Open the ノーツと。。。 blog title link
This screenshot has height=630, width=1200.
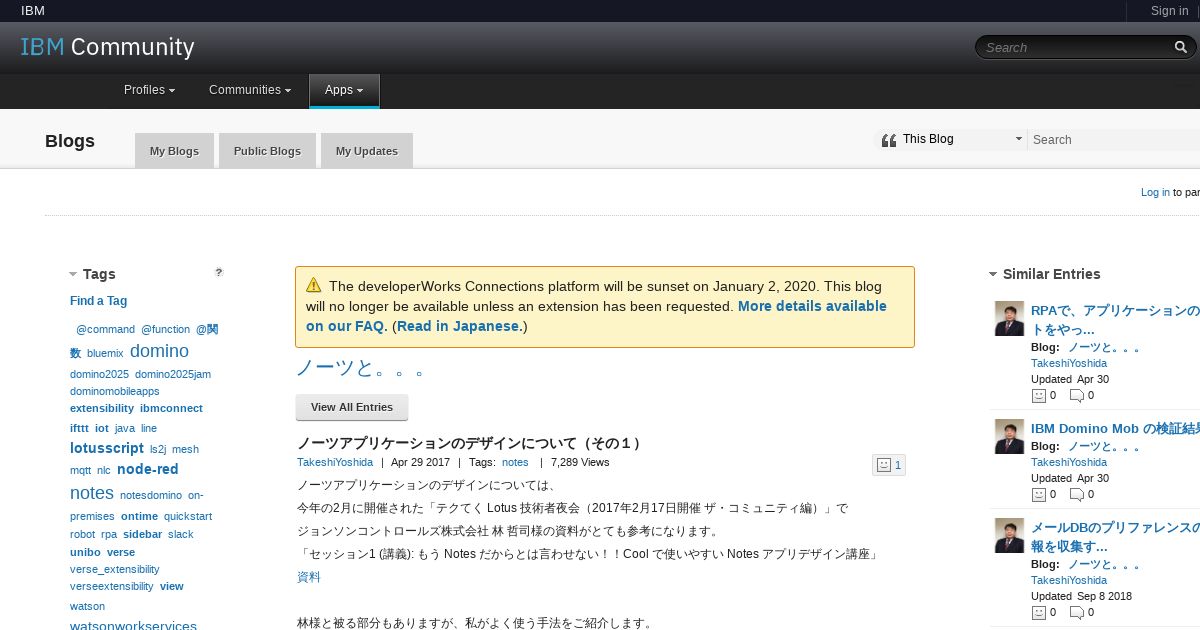(360, 368)
